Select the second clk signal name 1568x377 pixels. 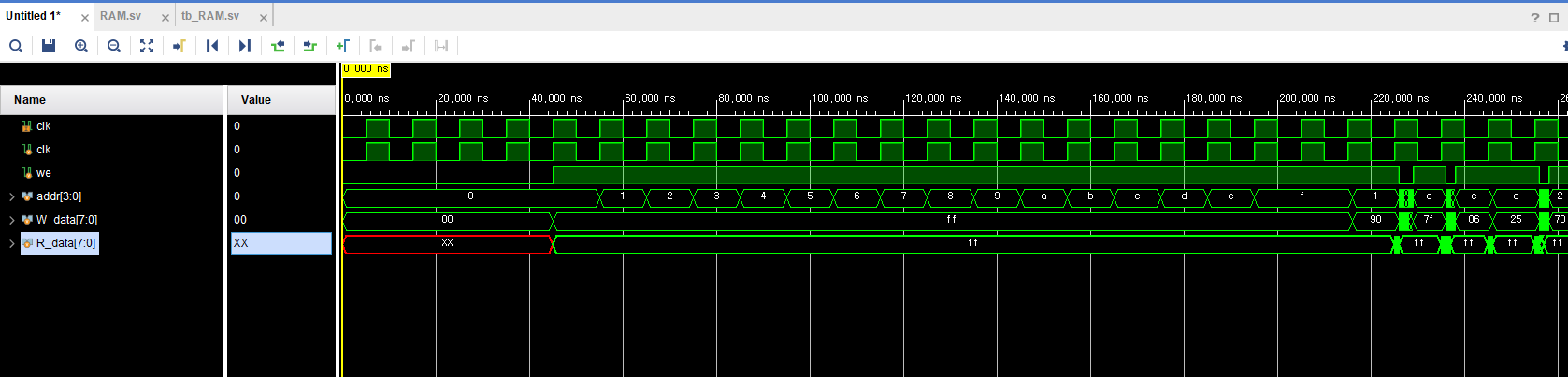(44, 150)
